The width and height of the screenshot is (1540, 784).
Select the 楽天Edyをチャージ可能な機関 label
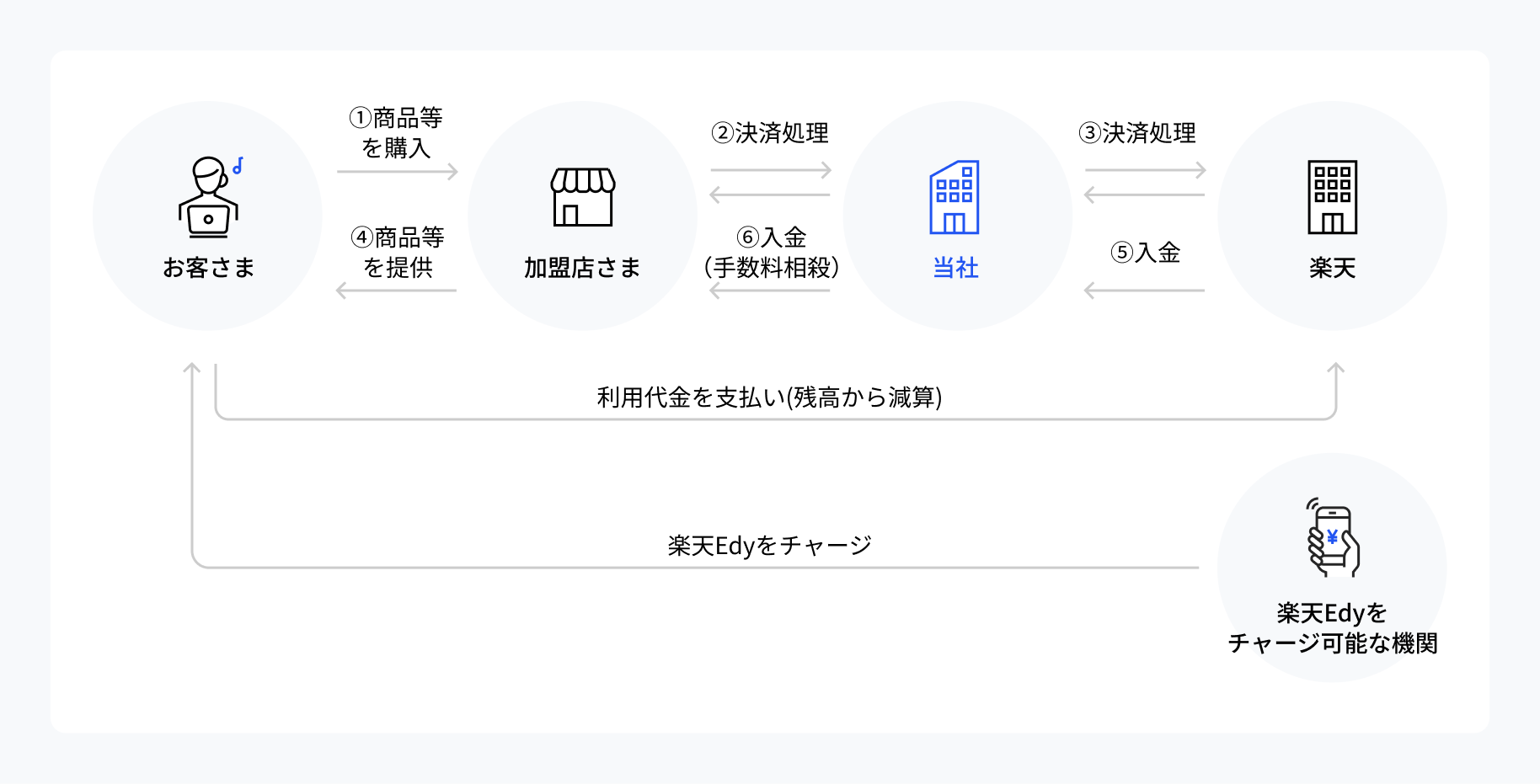point(1332,628)
